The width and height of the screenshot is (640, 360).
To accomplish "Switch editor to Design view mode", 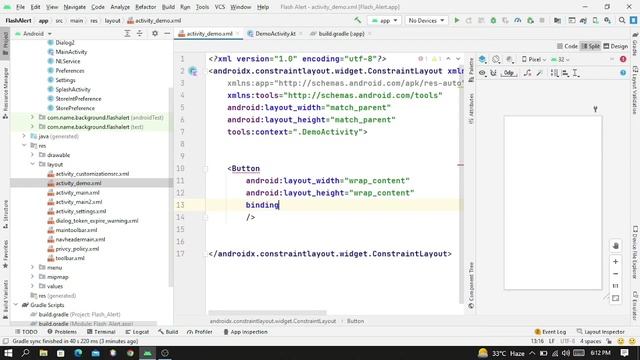I will (616, 46).
